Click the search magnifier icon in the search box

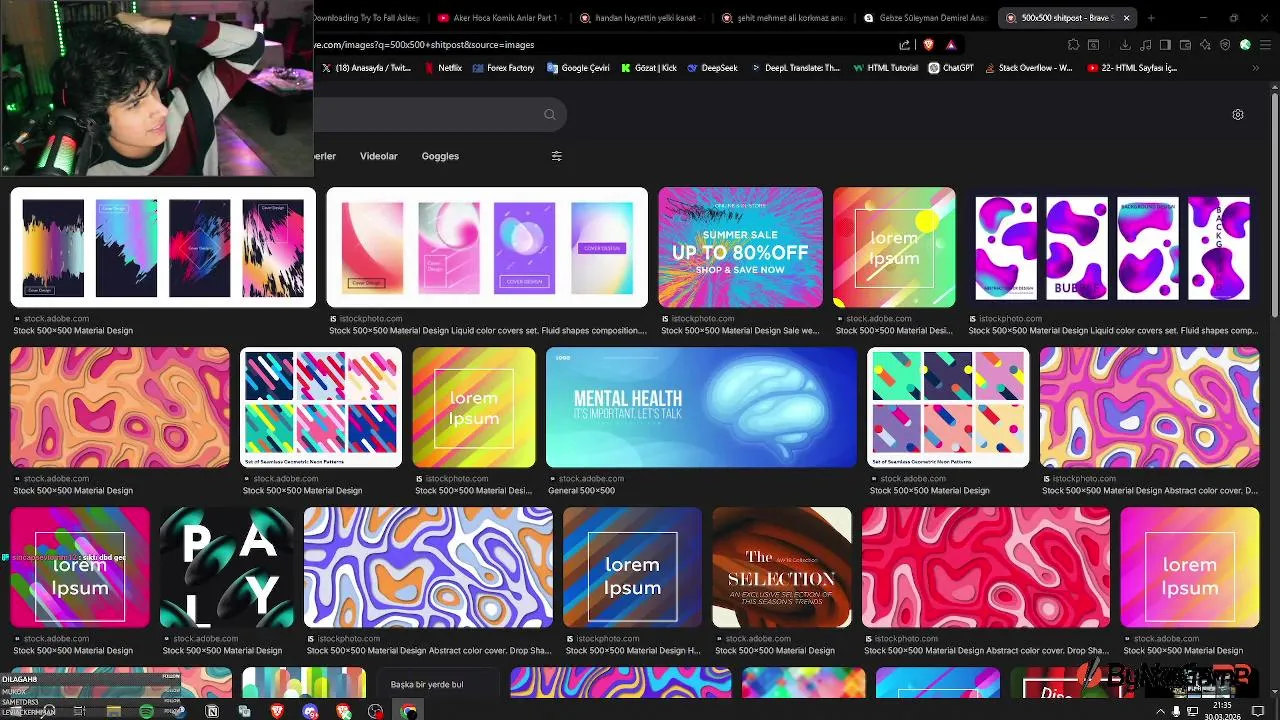point(549,115)
